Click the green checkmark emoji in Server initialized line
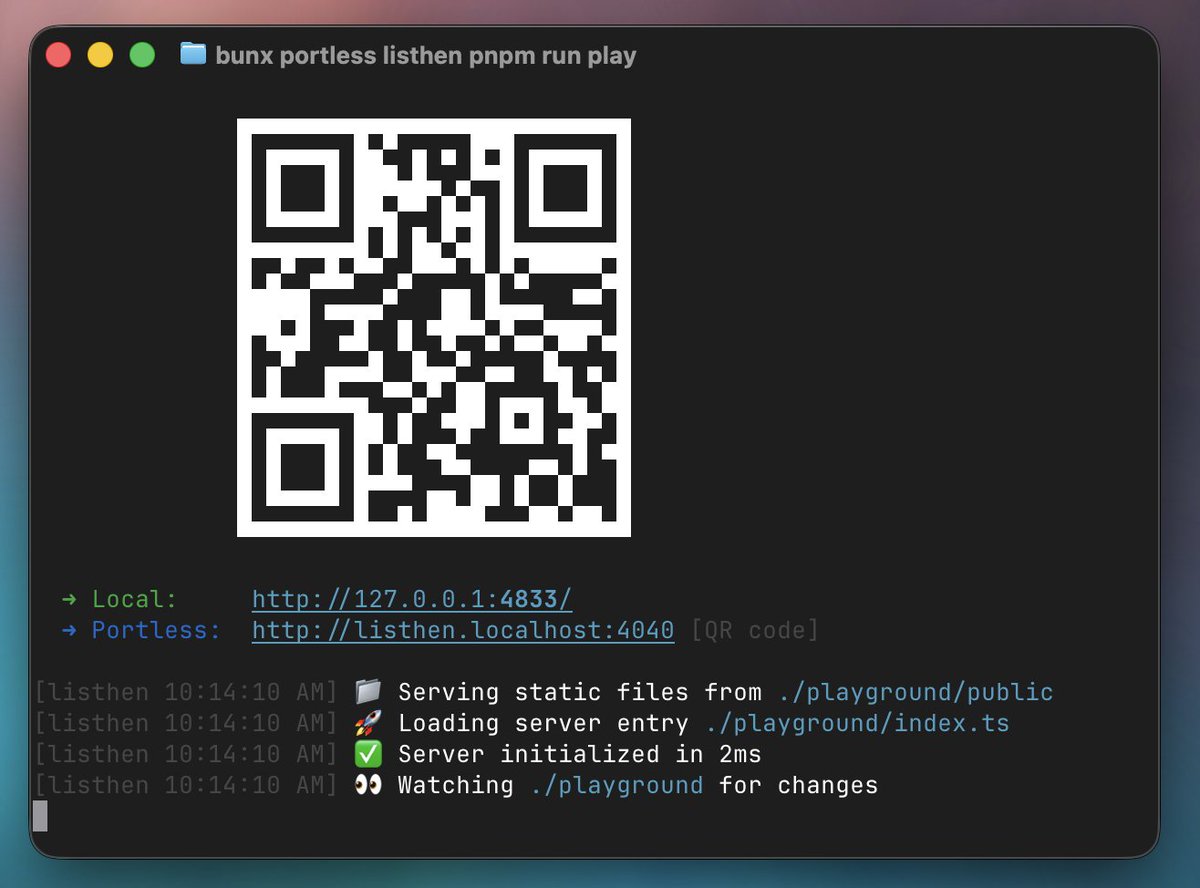Image resolution: width=1200 pixels, height=888 pixels. tap(368, 754)
